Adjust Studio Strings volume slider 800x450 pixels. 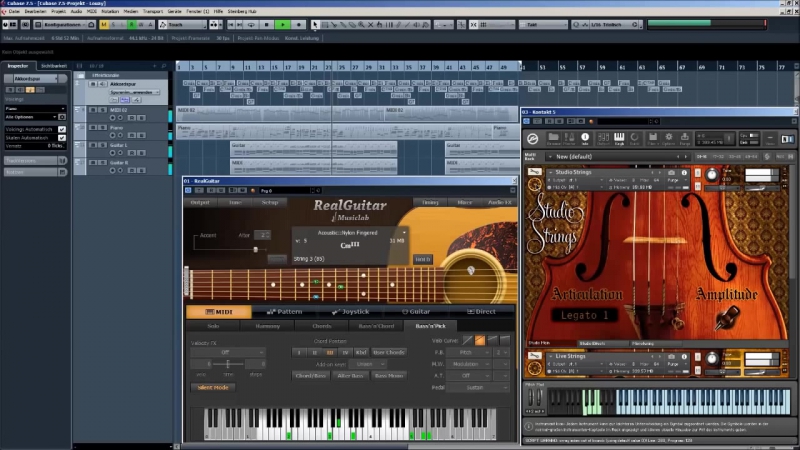pos(761,188)
